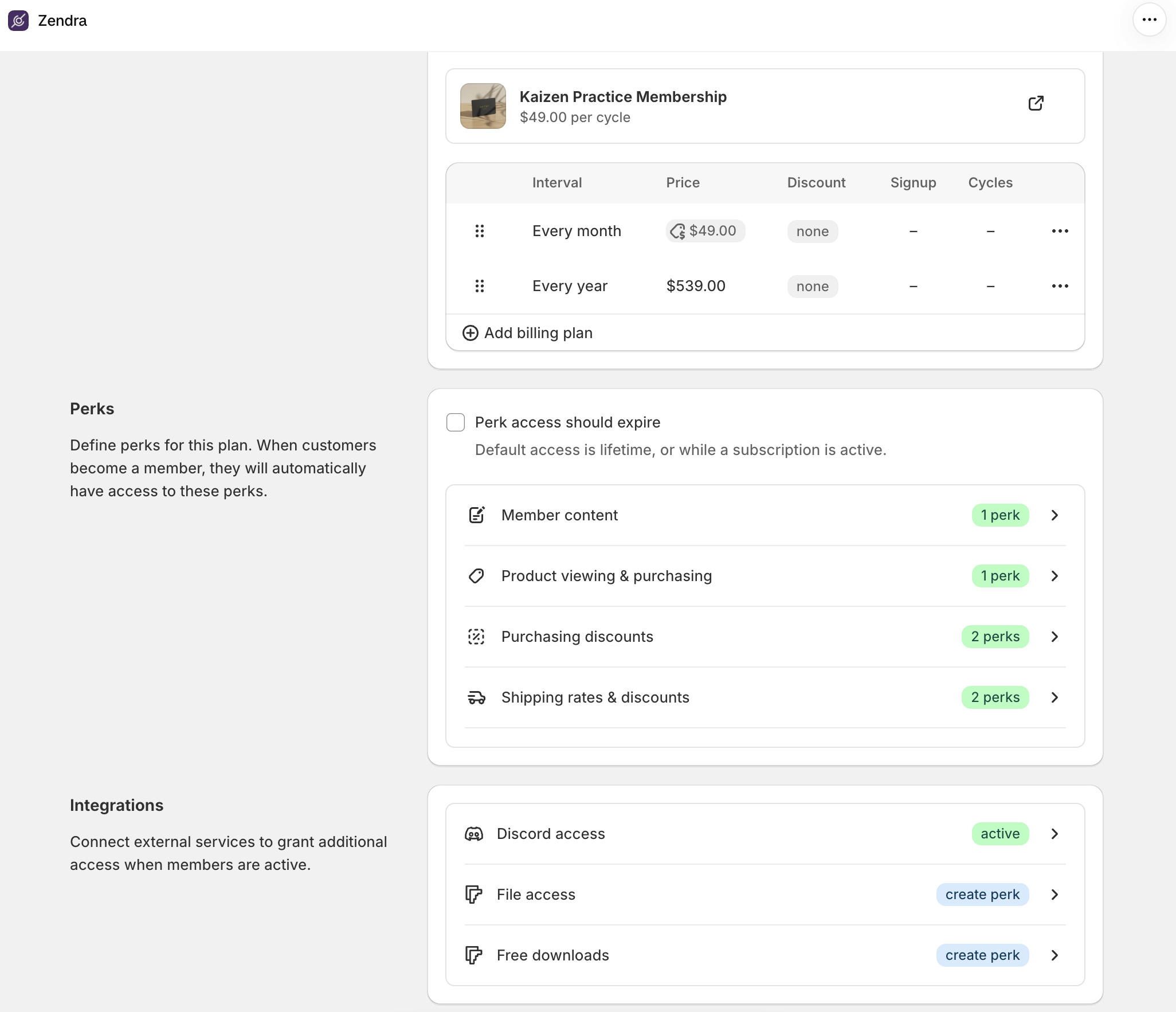Image resolution: width=1176 pixels, height=1012 pixels.
Task: Click the Purchasing discounts percent icon
Action: [477, 637]
